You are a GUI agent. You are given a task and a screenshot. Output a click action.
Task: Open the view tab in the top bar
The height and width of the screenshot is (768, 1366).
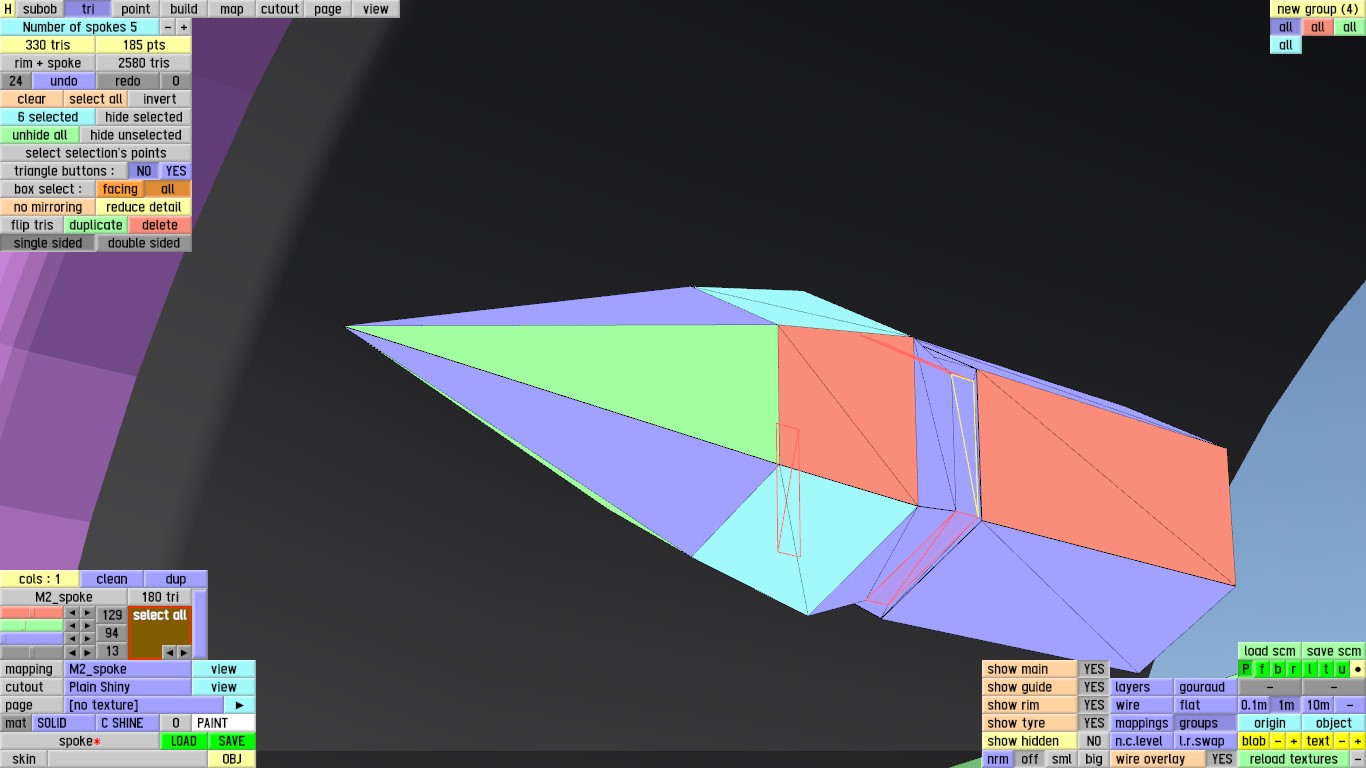tap(376, 9)
